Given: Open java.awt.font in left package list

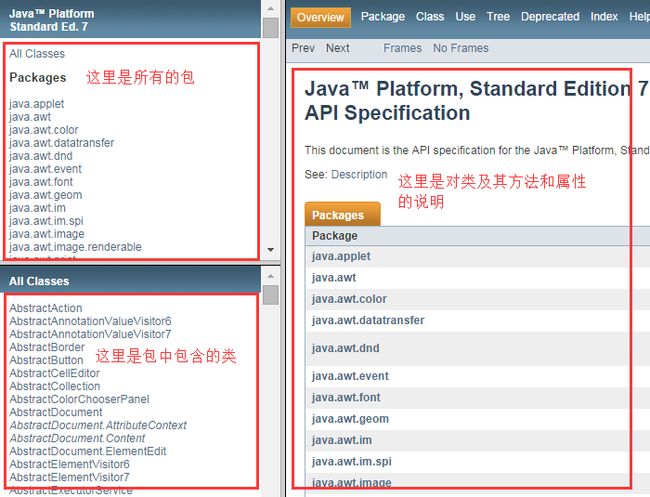Looking at the screenshot, I should click(41, 182).
